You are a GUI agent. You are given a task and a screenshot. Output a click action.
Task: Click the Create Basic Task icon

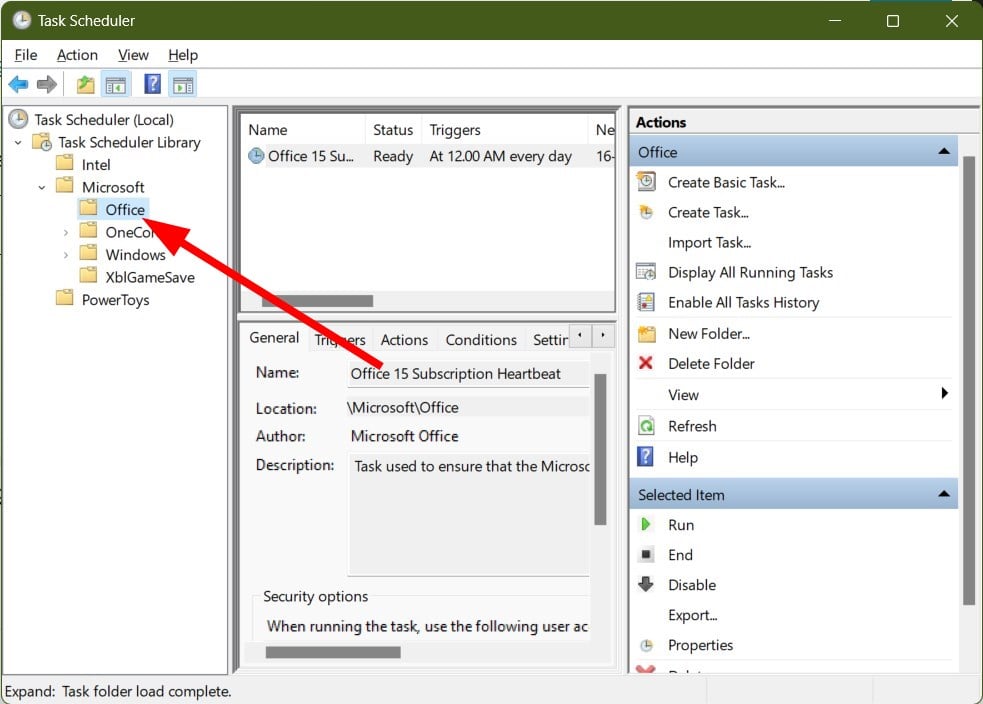tap(646, 182)
